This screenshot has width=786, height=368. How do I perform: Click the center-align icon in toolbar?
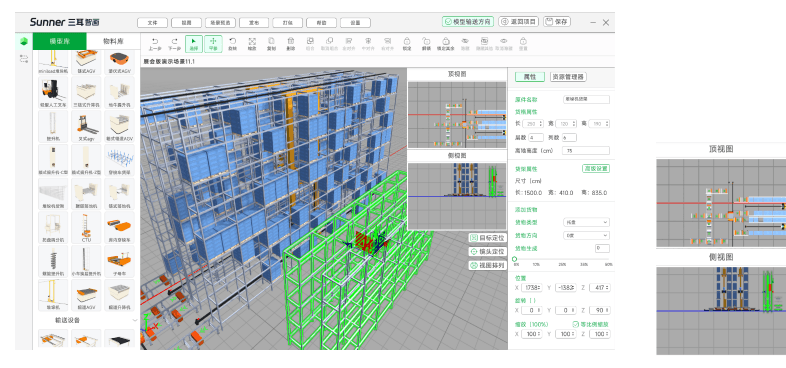click(368, 41)
